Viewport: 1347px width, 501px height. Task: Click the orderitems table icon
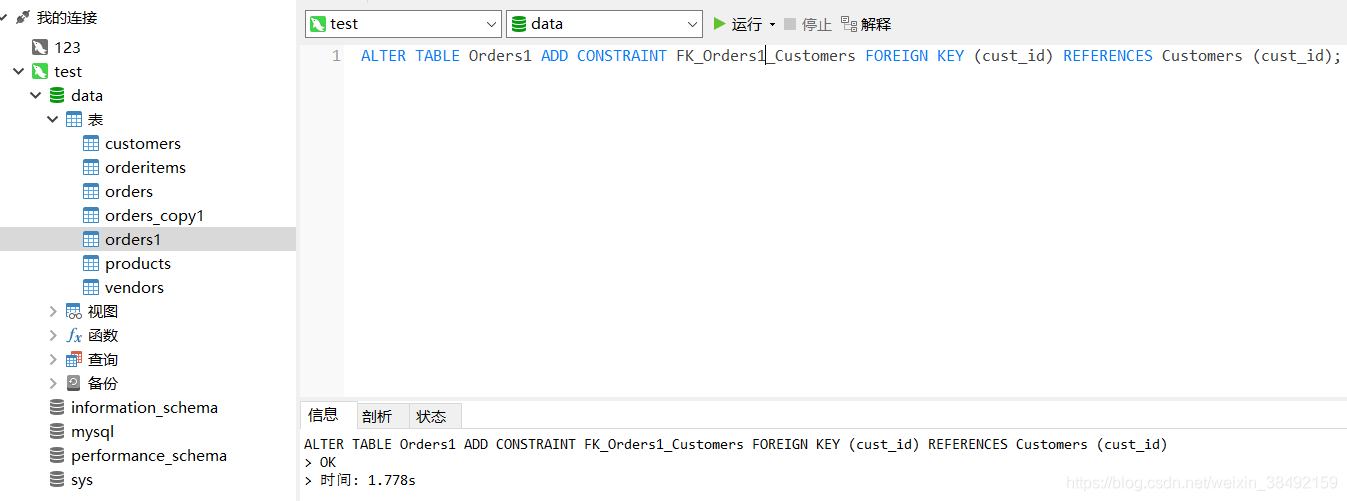coord(91,167)
